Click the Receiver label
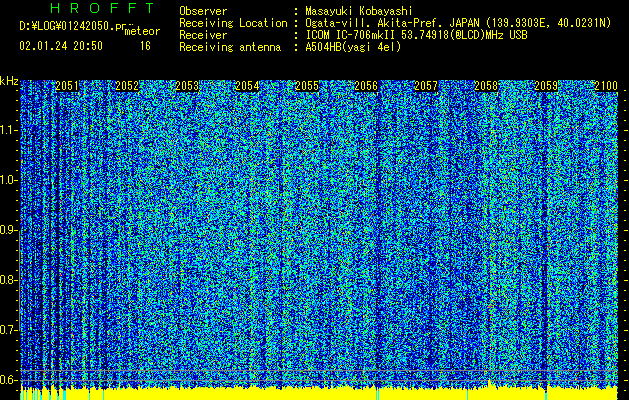 point(203,35)
